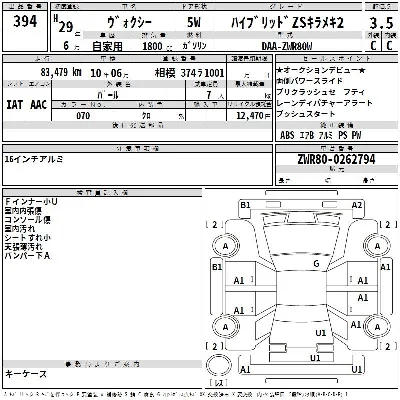The width and height of the screenshot is (400, 400).
Task: Click the star before オークションデビュー
Action: point(279,70)
